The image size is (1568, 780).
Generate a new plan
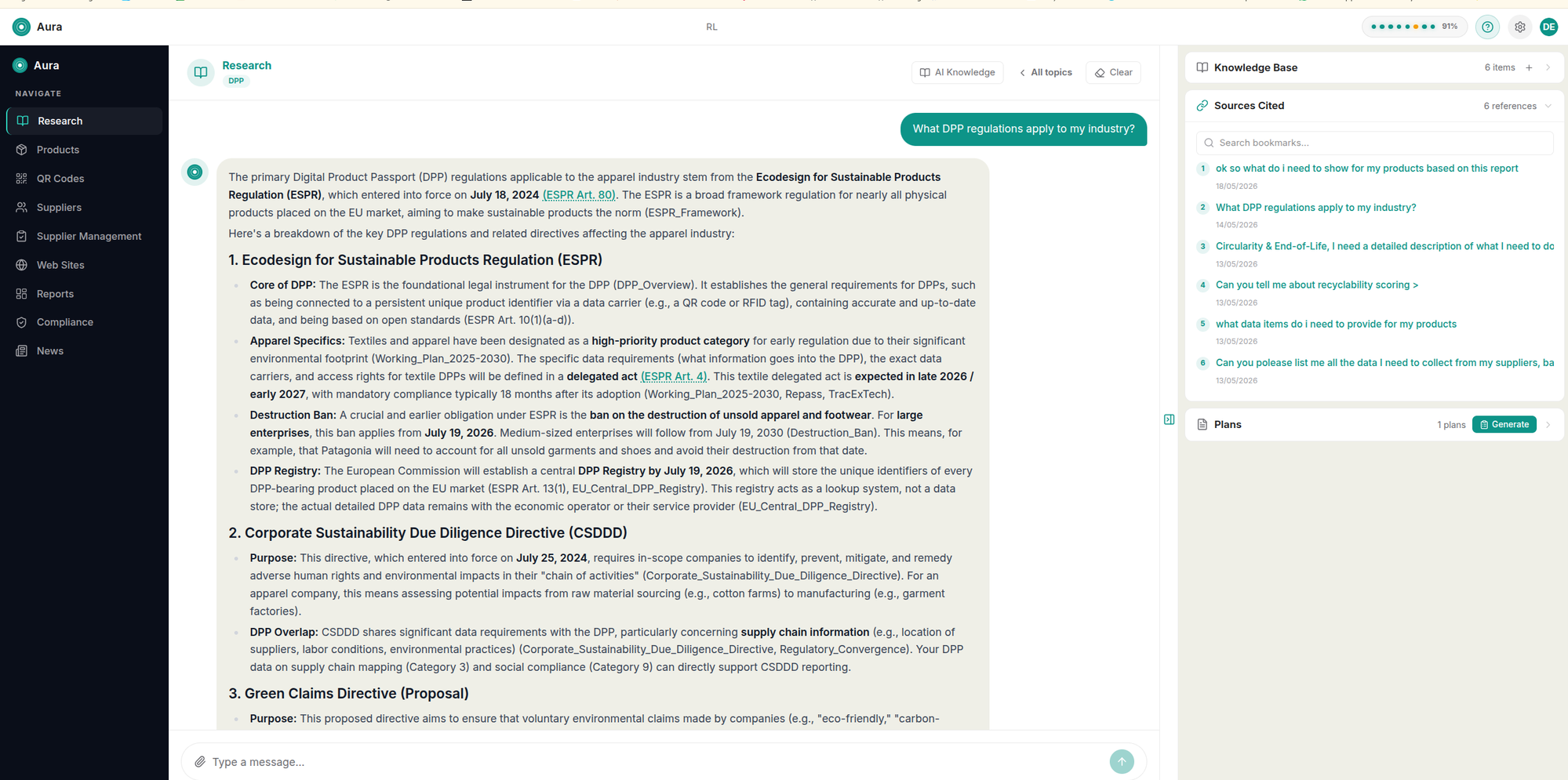pyautogui.click(x=1504, y=425)
